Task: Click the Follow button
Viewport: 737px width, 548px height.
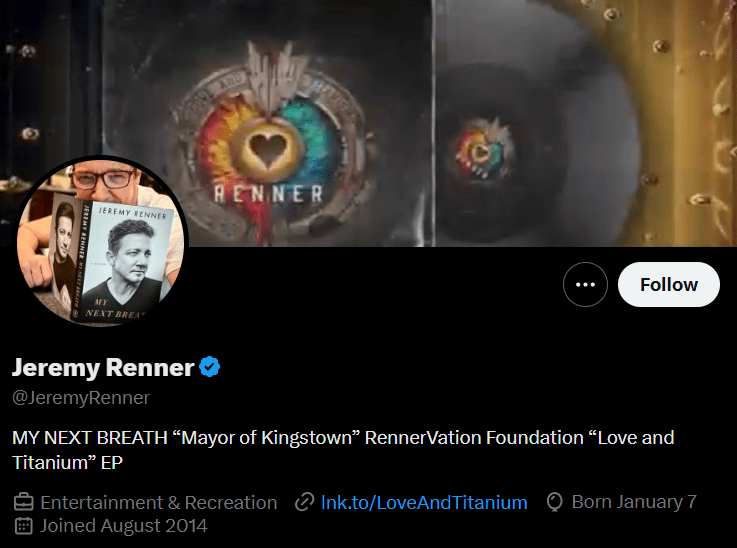Action: click(x=668, y=285)
